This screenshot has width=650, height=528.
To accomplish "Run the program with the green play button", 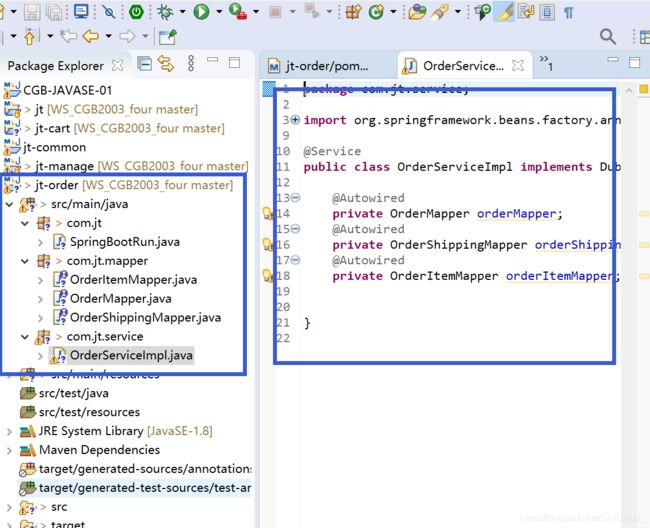I will [x=201, y=12].
